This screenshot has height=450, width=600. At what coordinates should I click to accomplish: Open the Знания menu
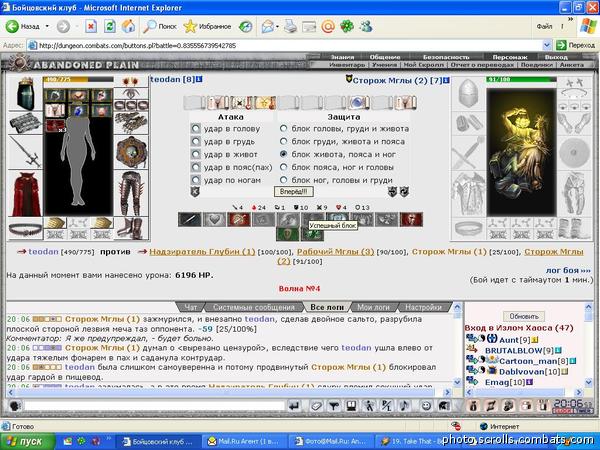tap(342, 57)
